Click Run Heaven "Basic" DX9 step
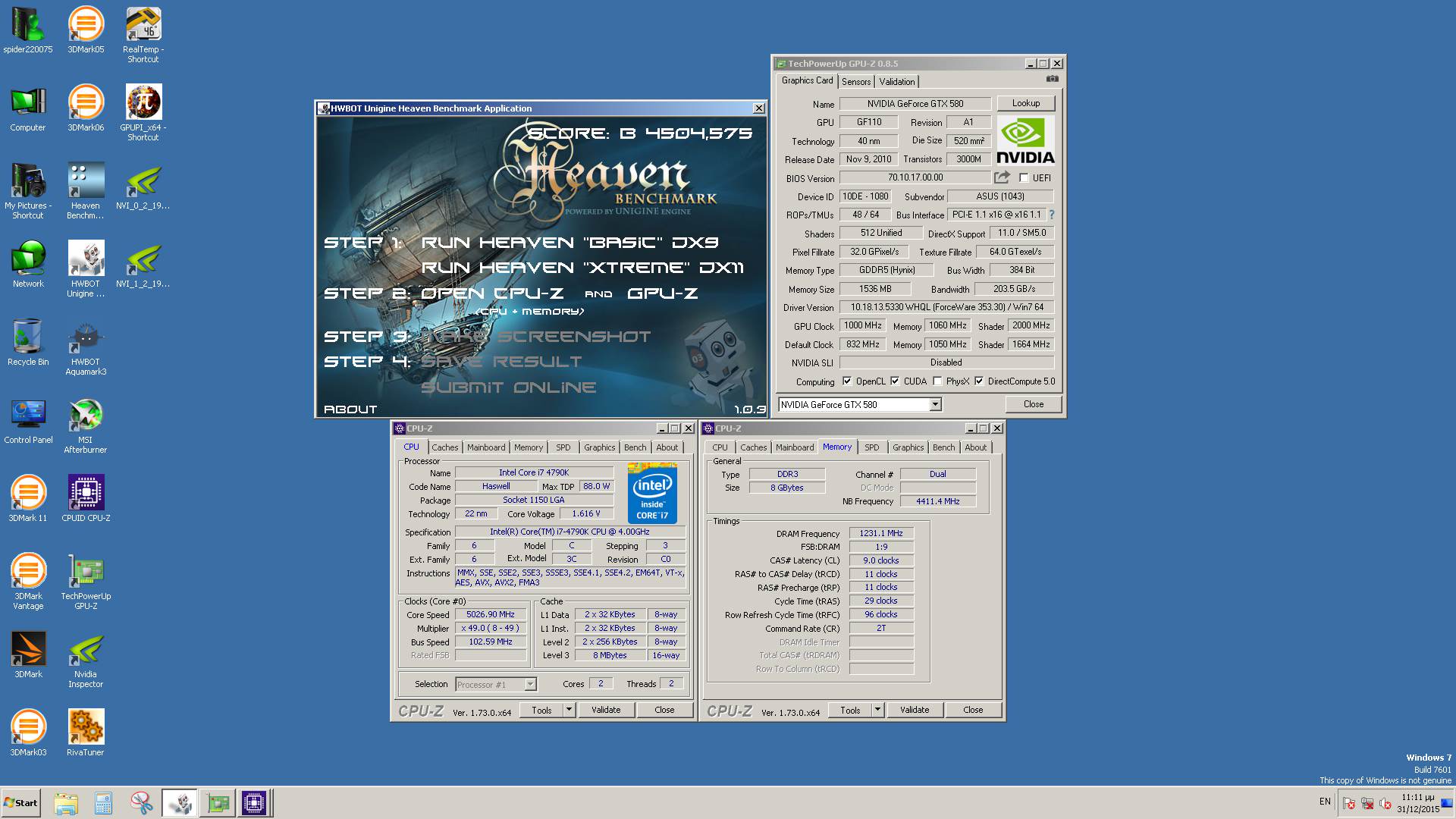Screen dimensions: 1456x819 (570, 243)
